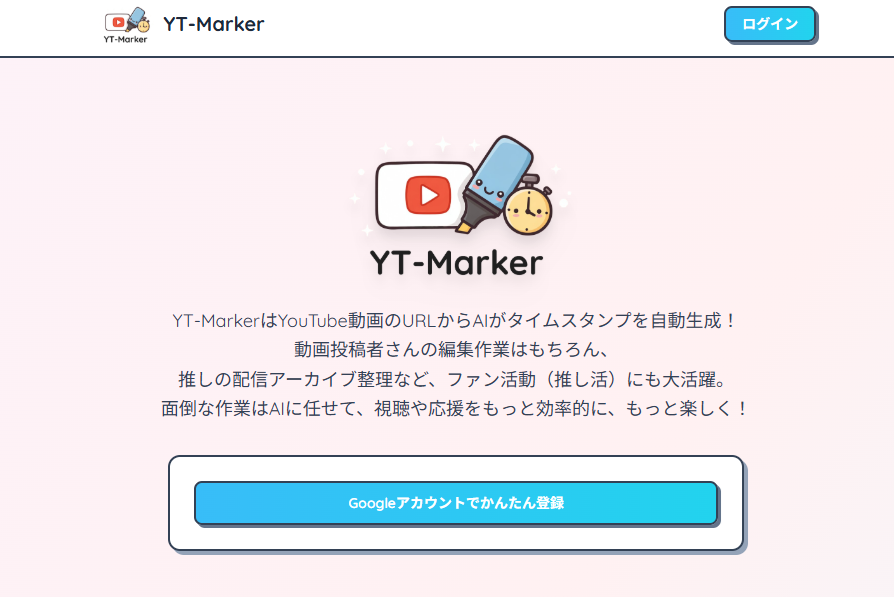The image size is (894, 597).
Task: Click the line about 推しの配信アーカイブ整理
Action: pyautogui.click(x=455, y=379)
